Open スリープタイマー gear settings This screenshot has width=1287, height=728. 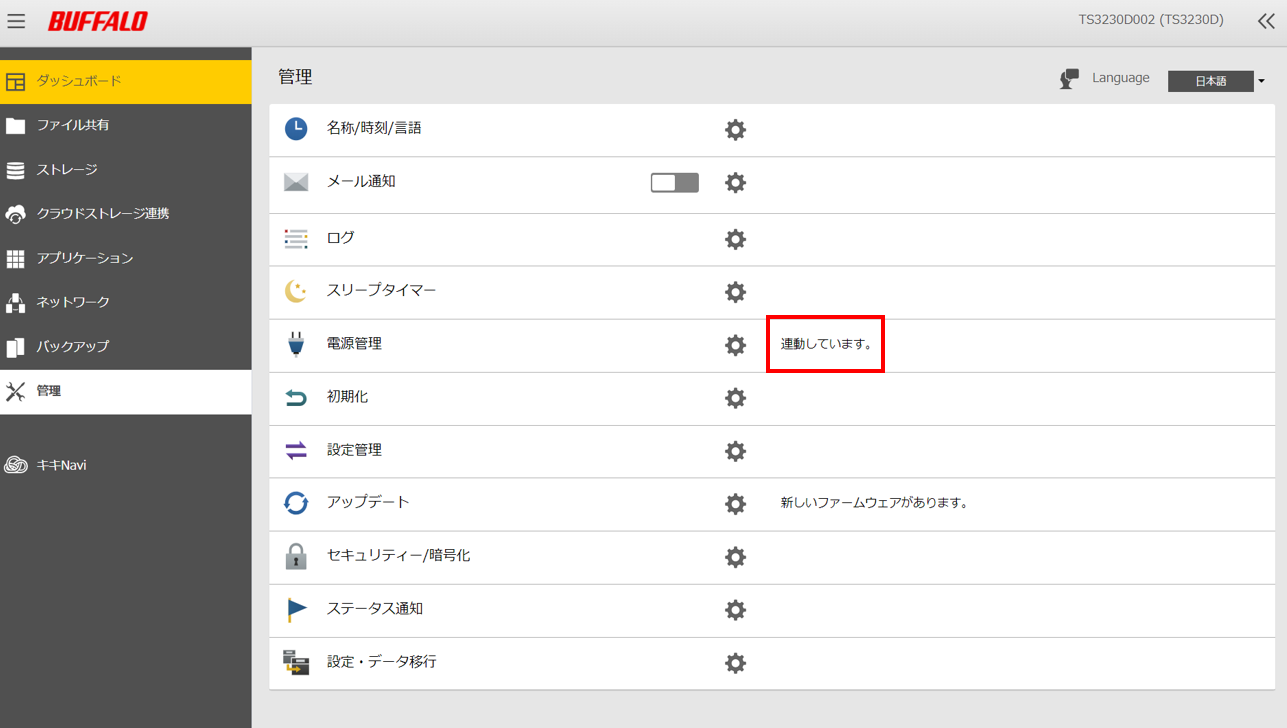(x=735, y=292)
